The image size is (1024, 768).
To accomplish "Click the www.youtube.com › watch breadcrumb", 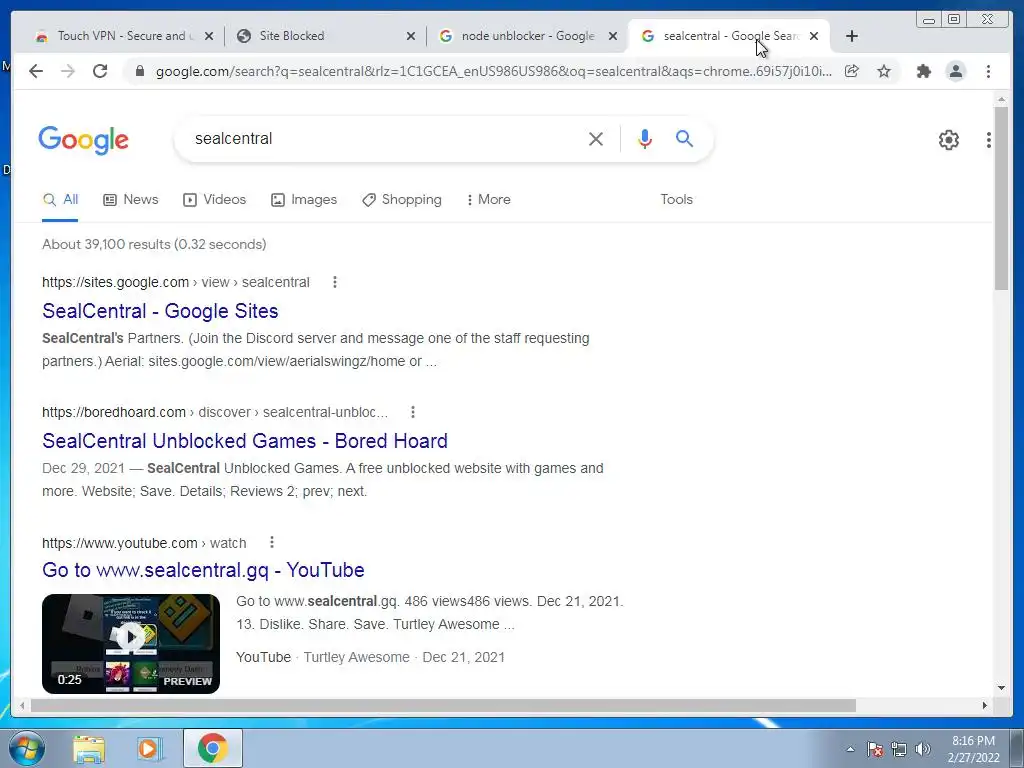I will [x=144, y=543].
